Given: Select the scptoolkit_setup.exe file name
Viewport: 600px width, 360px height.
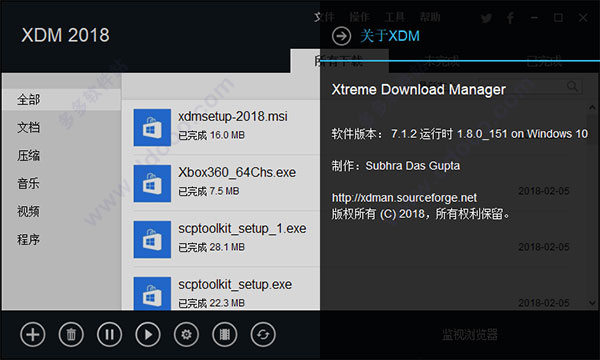Looking at the screenshot, I should [x=235, y=285].
